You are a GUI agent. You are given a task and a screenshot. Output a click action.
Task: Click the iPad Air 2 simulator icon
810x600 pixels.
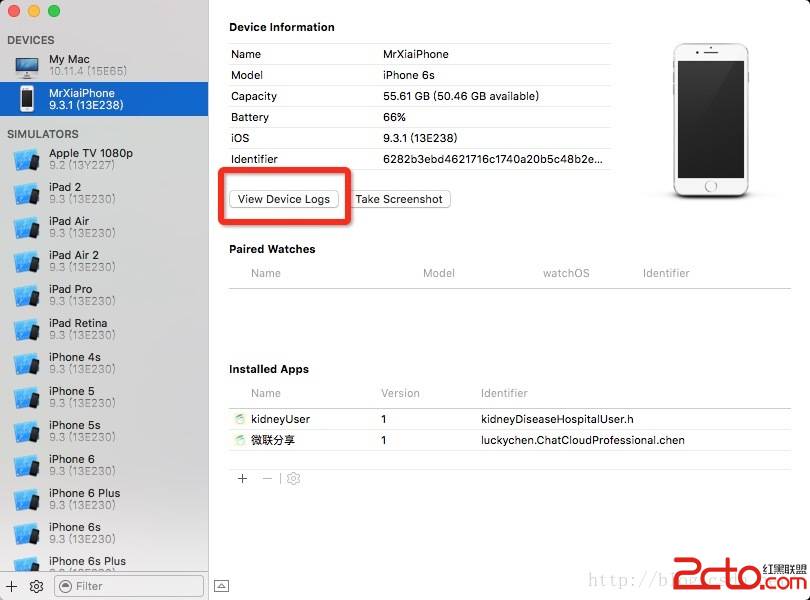(27, 261)
